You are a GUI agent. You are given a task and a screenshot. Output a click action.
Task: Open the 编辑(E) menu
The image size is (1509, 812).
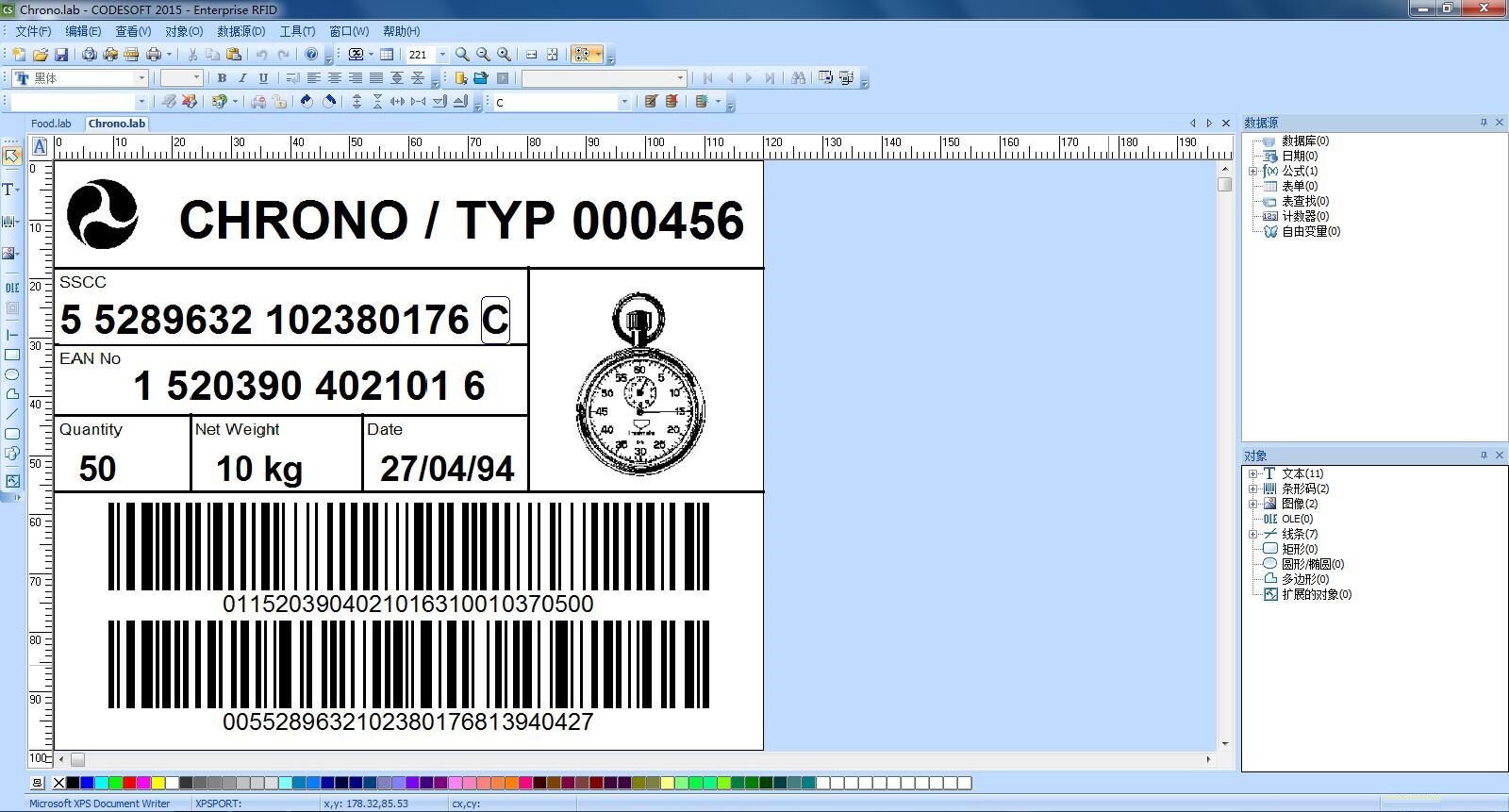pyautogui.click(x=83, y=31)
